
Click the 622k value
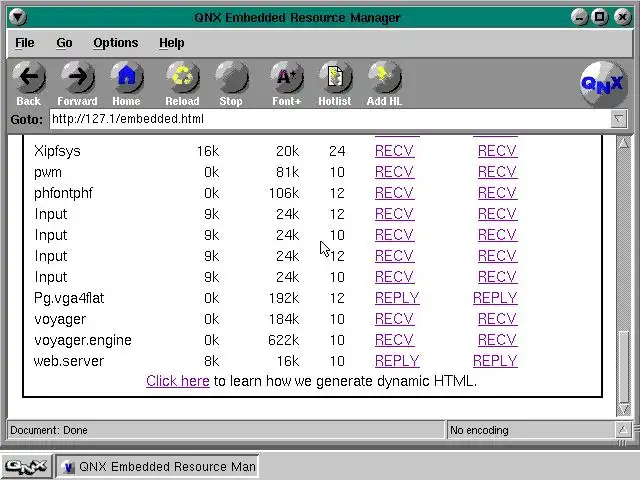click(283, 340)
